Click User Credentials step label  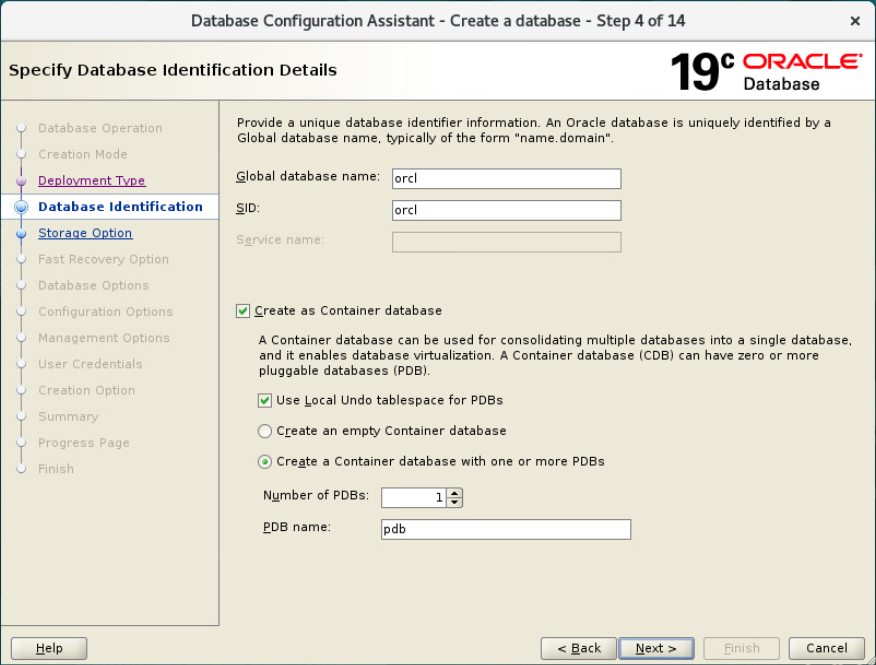[x=90, y=364]
